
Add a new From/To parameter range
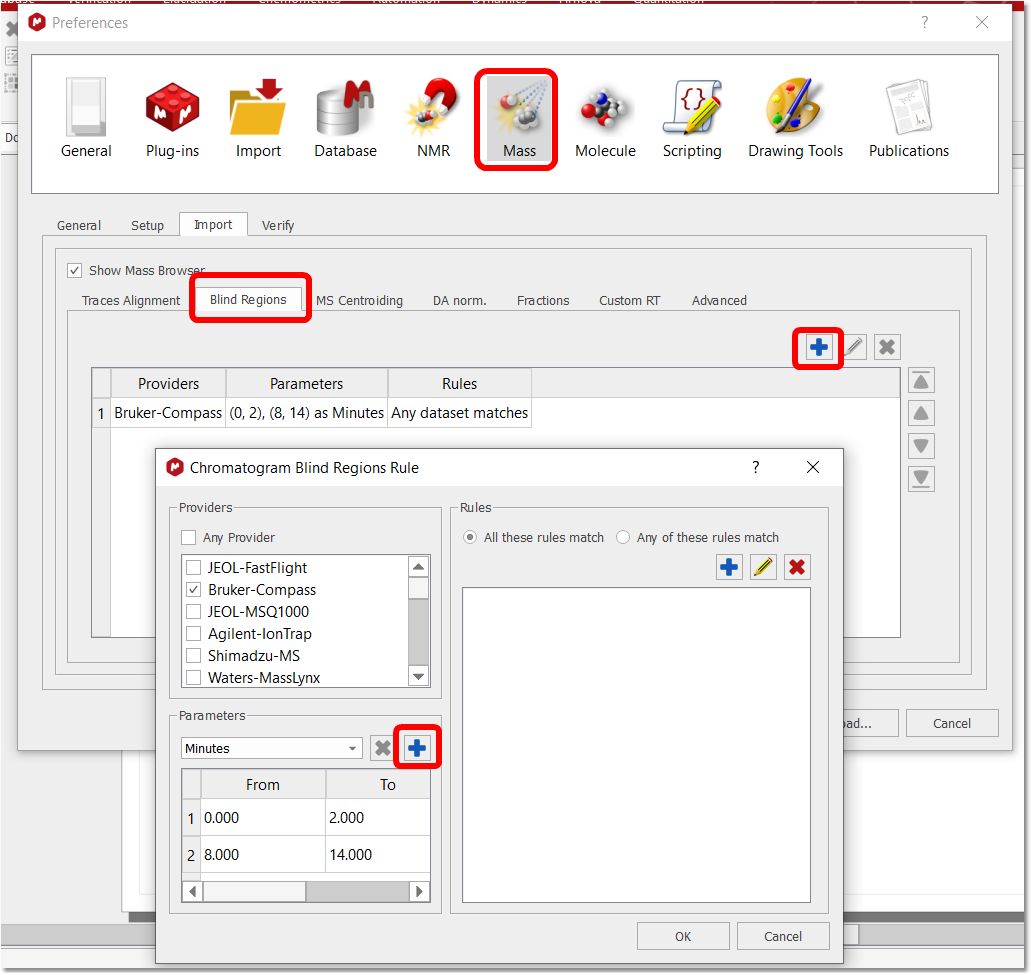pos(416,748)
